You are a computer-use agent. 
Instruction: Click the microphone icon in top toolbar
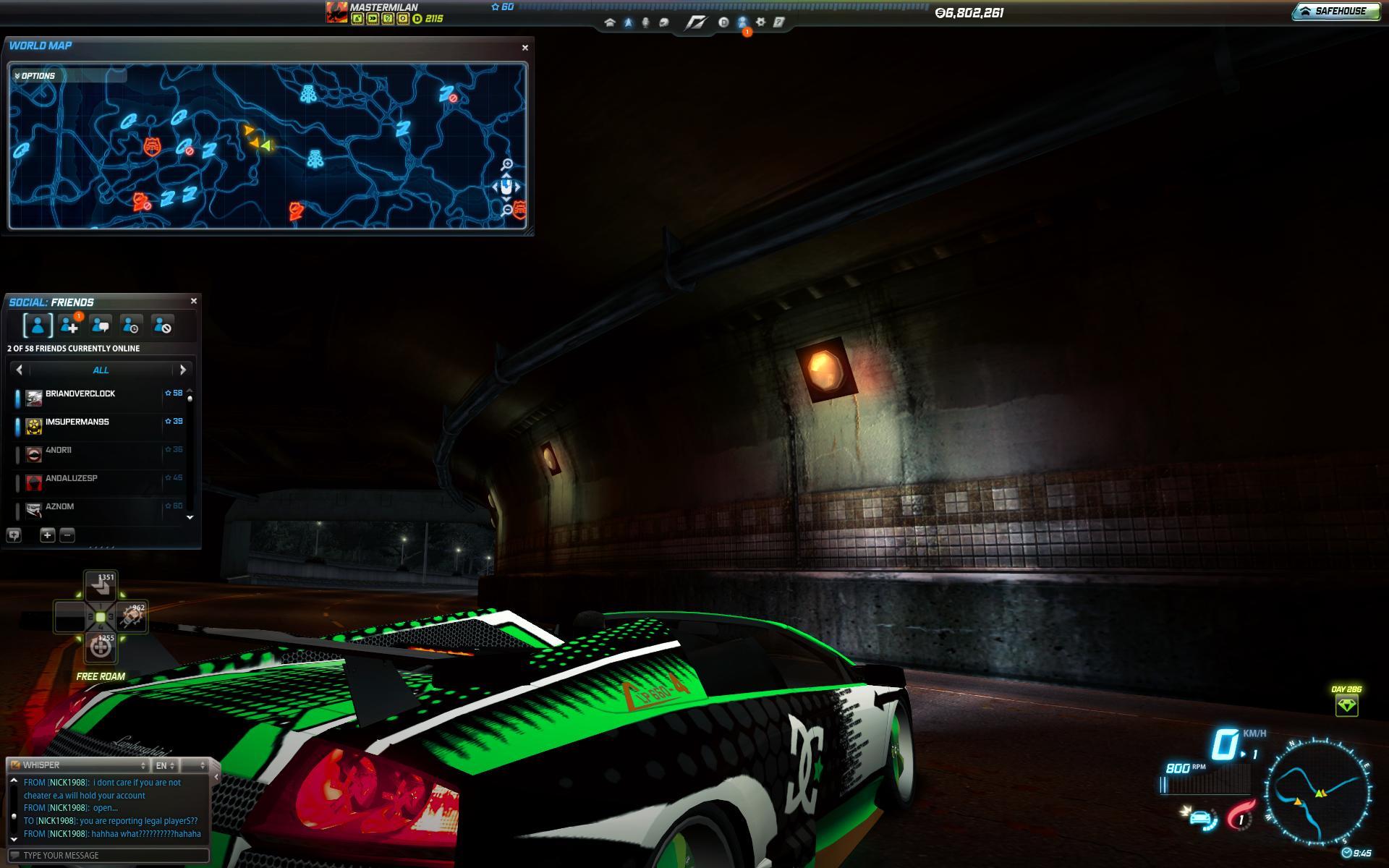tap(645, 22)
